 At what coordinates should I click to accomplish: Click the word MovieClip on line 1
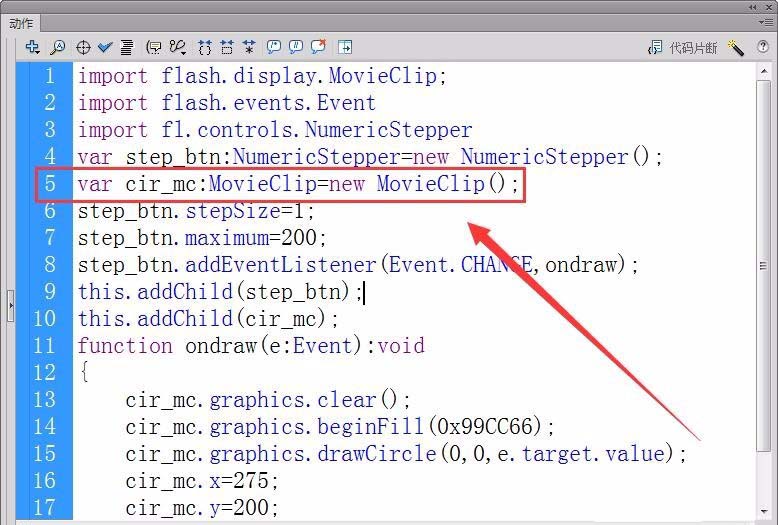click(383, 76)
